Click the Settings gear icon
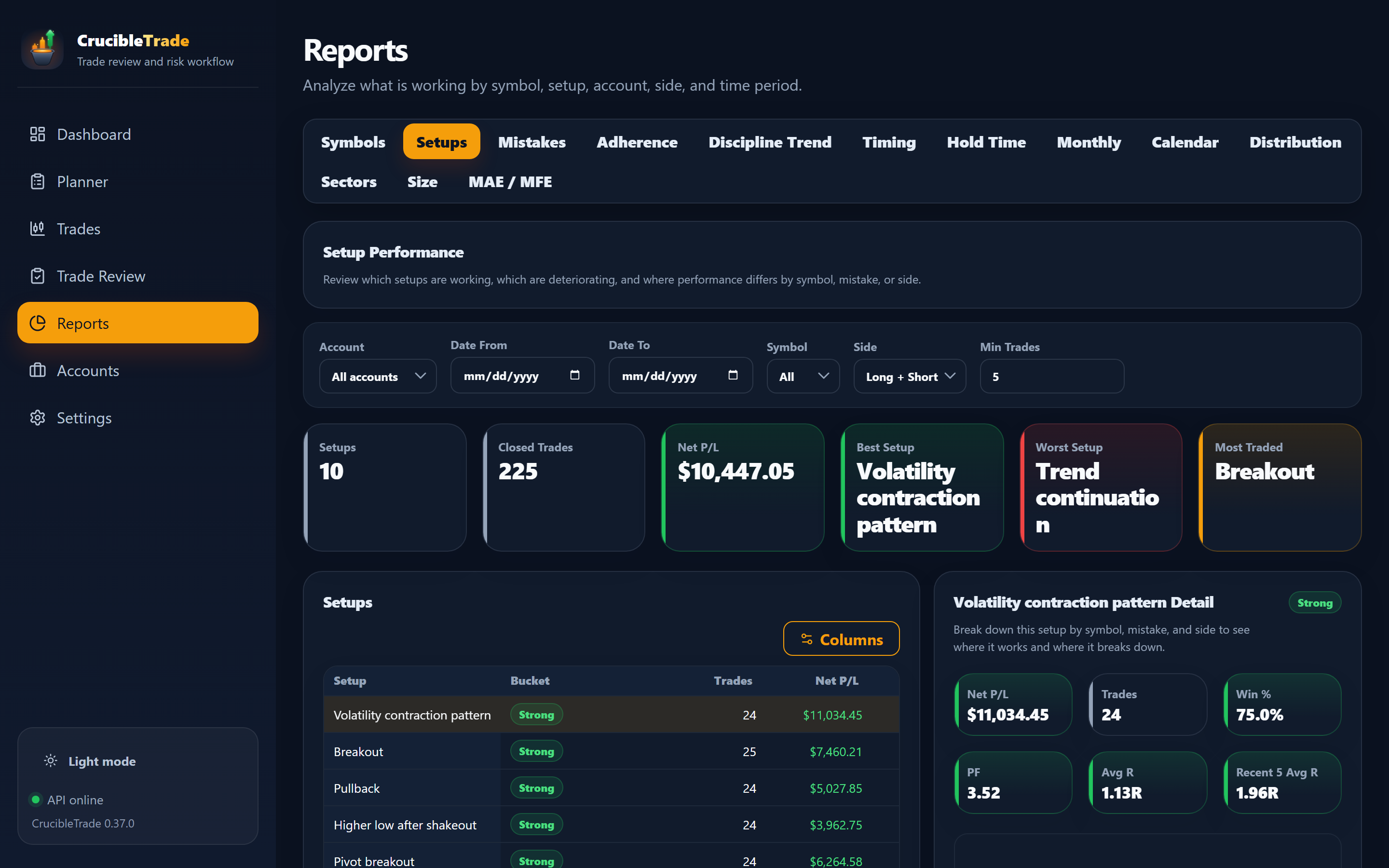 pos(37,418)
